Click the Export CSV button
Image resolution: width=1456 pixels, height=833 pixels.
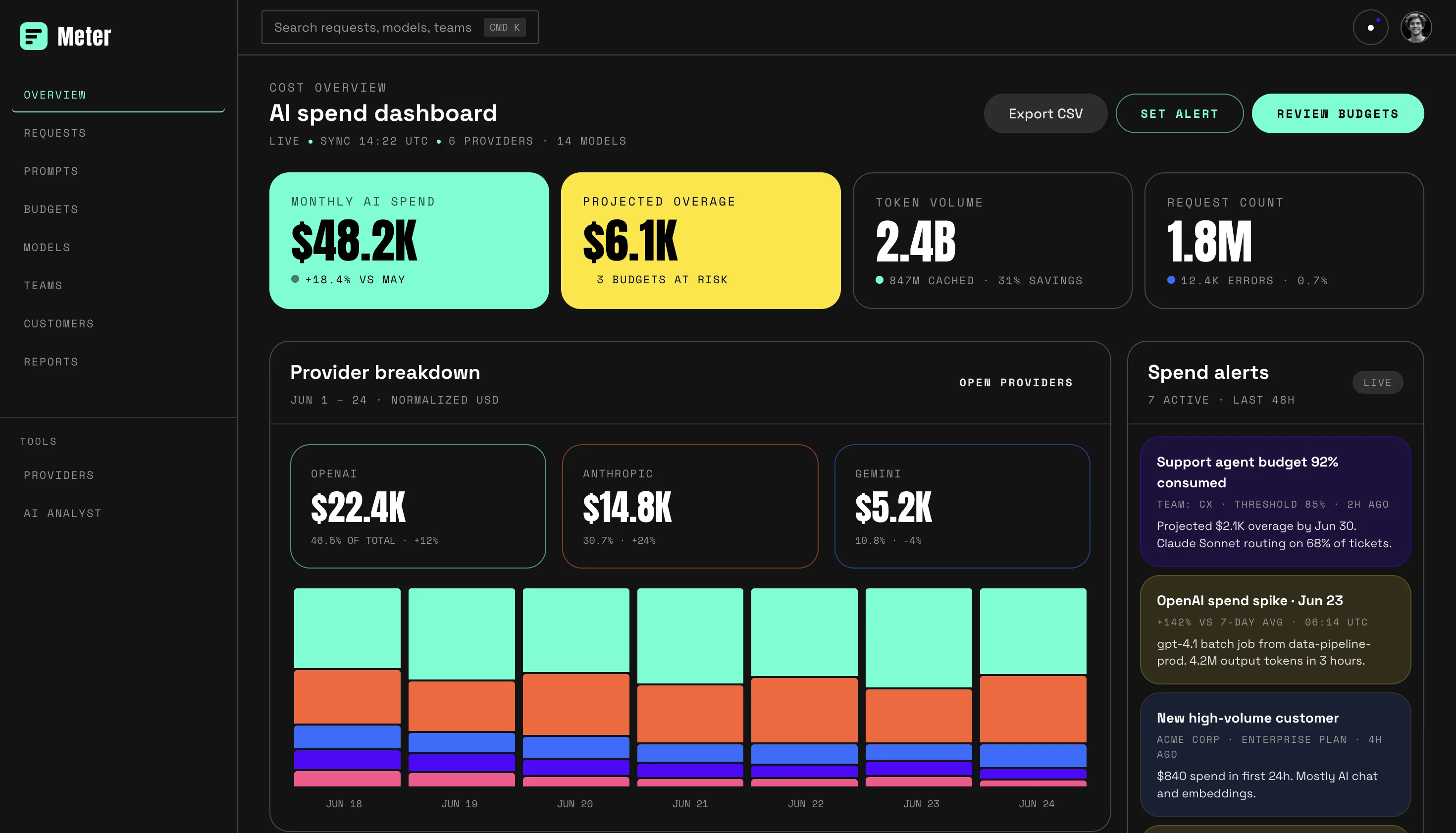pos(1045,114)
